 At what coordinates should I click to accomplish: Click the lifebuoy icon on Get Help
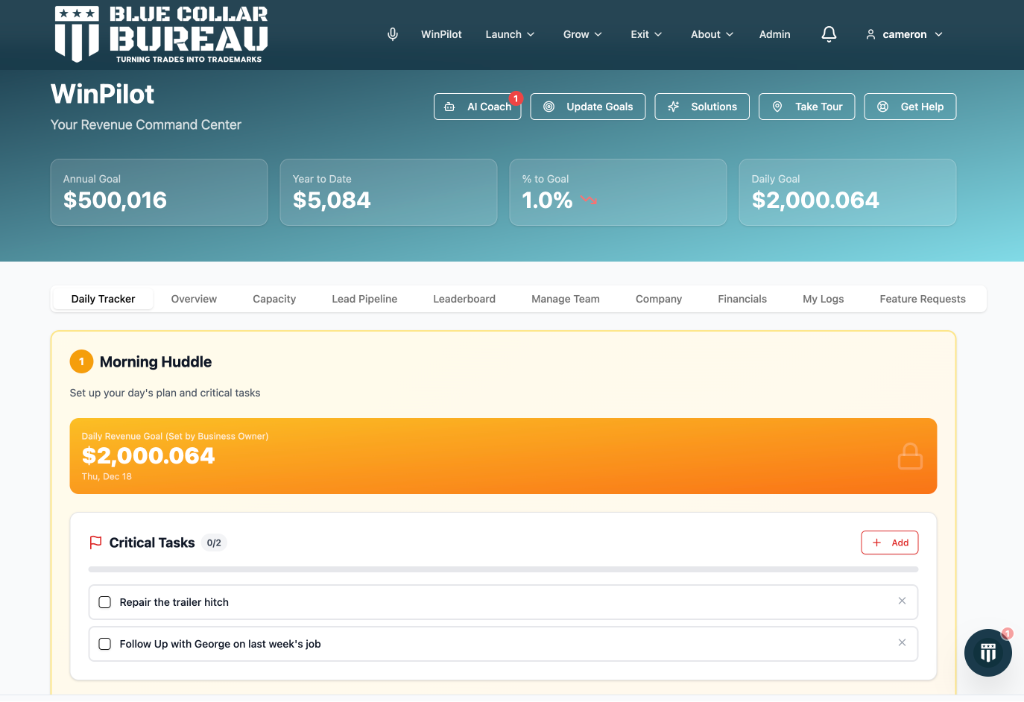[882, 106]
